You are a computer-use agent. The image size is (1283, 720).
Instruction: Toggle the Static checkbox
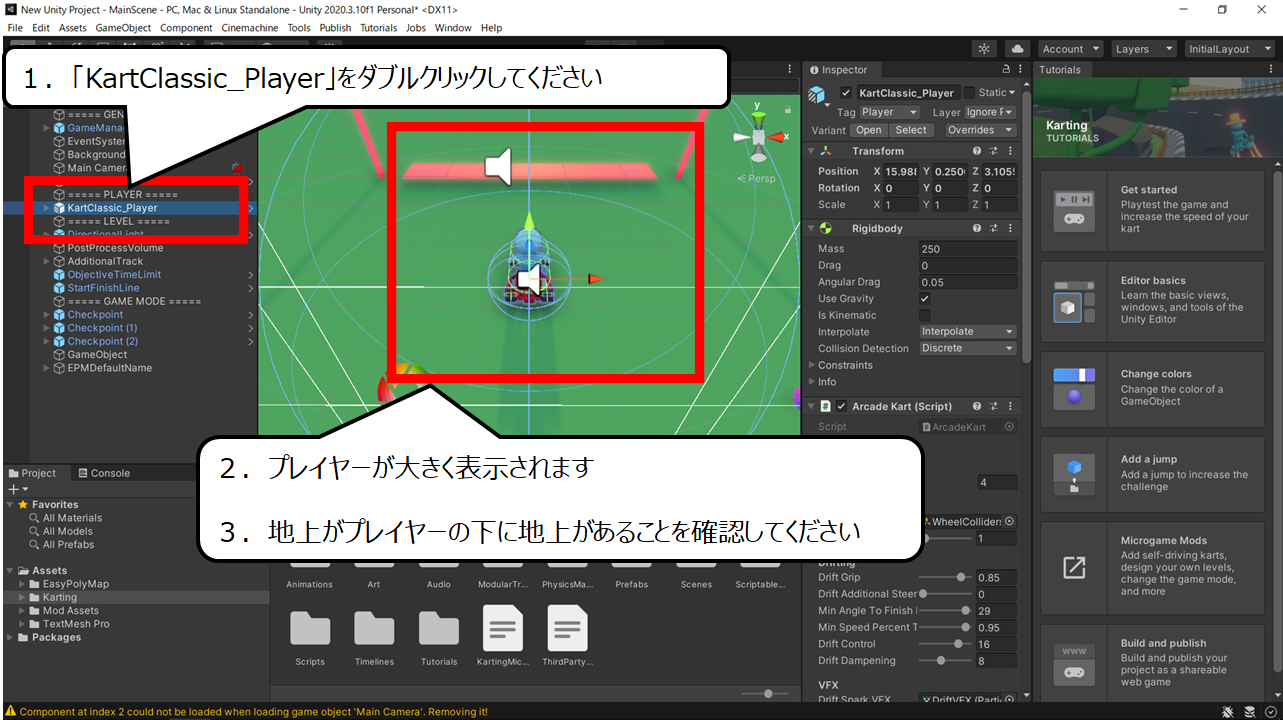click(969, 93)
